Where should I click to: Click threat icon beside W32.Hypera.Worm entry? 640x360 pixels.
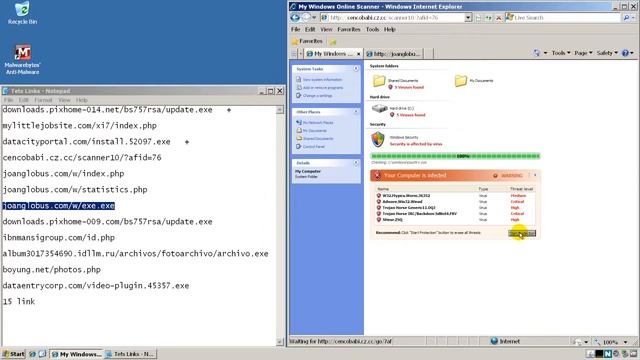[379, 196]
